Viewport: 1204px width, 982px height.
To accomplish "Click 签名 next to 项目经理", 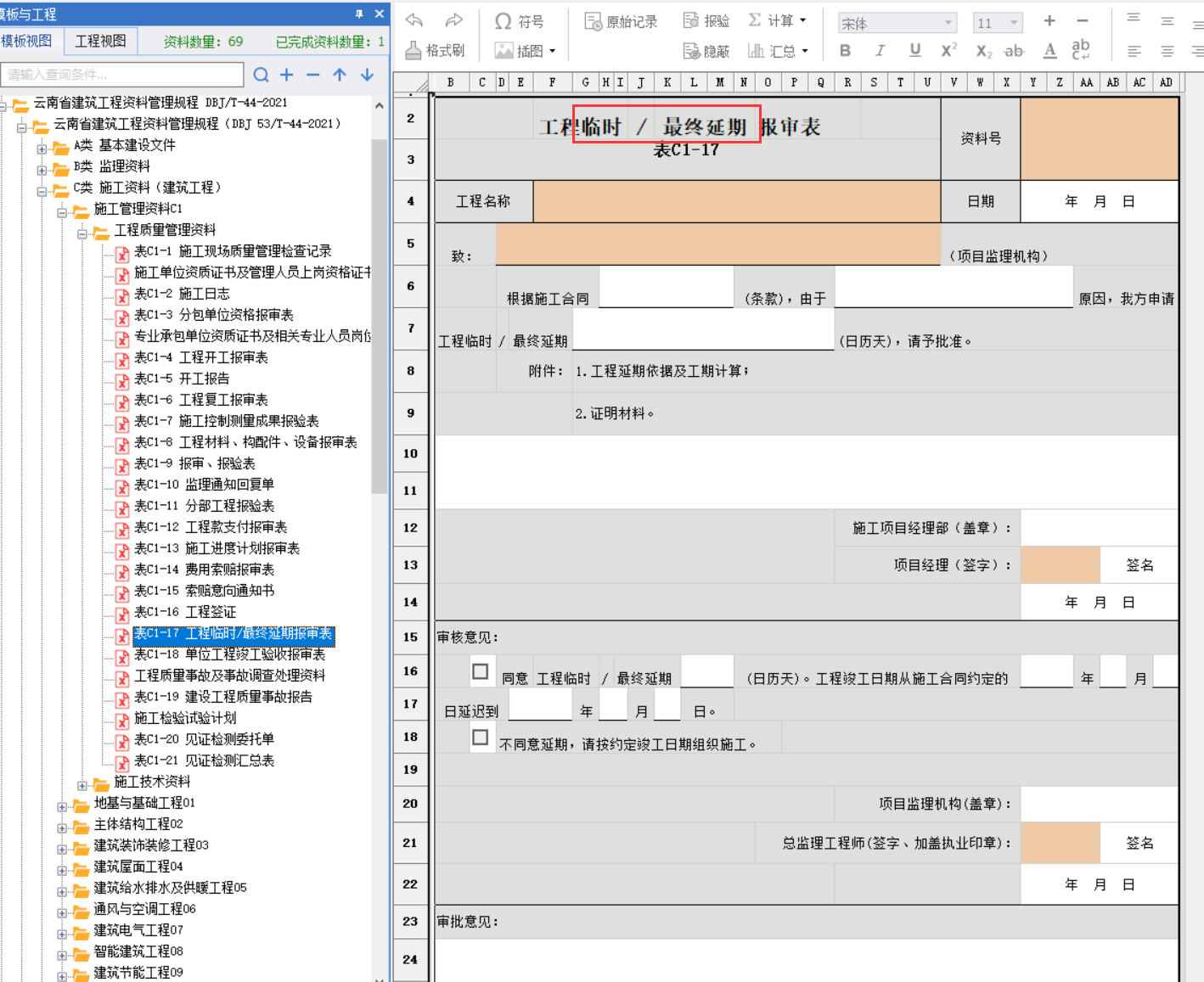I will click(x=1139, y=565).
